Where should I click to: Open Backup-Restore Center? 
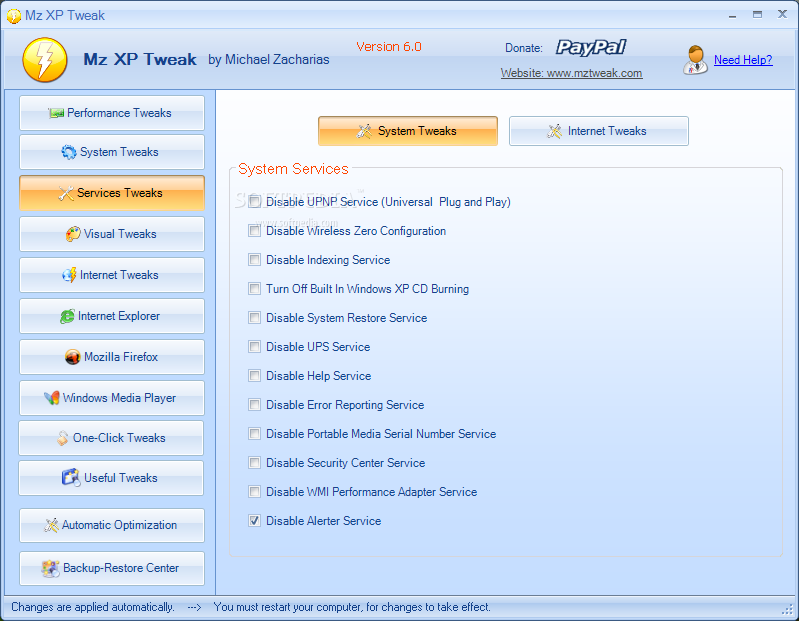(x=112, y=568)
